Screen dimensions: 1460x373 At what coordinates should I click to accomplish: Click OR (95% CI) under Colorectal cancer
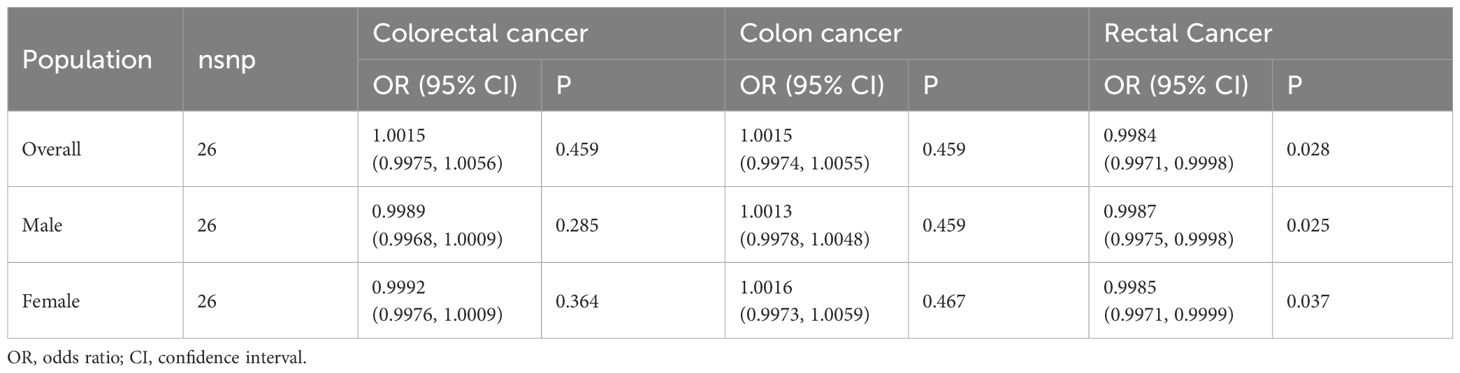pos(445,86)
